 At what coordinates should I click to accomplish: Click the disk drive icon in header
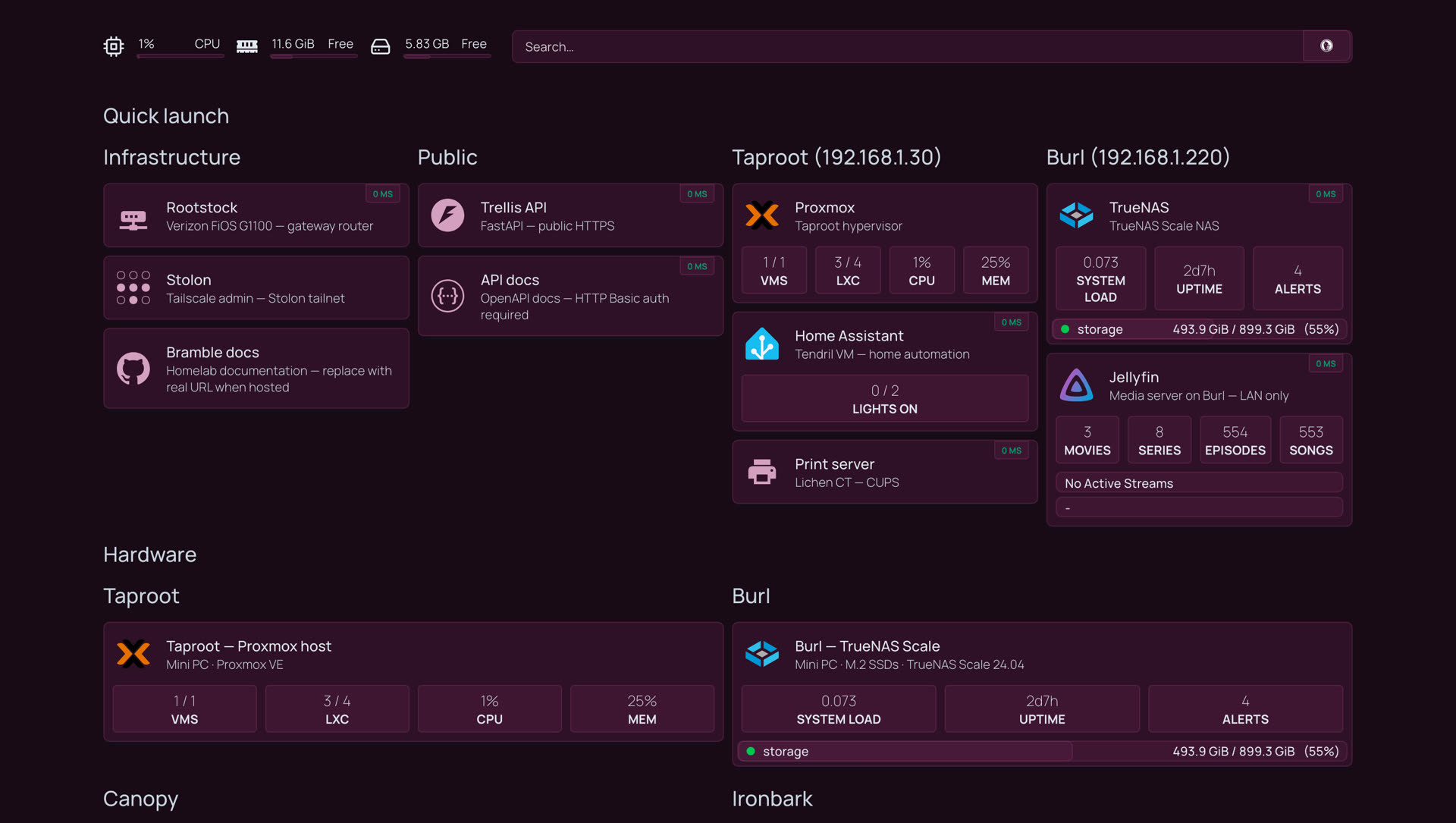coord(381,47)
